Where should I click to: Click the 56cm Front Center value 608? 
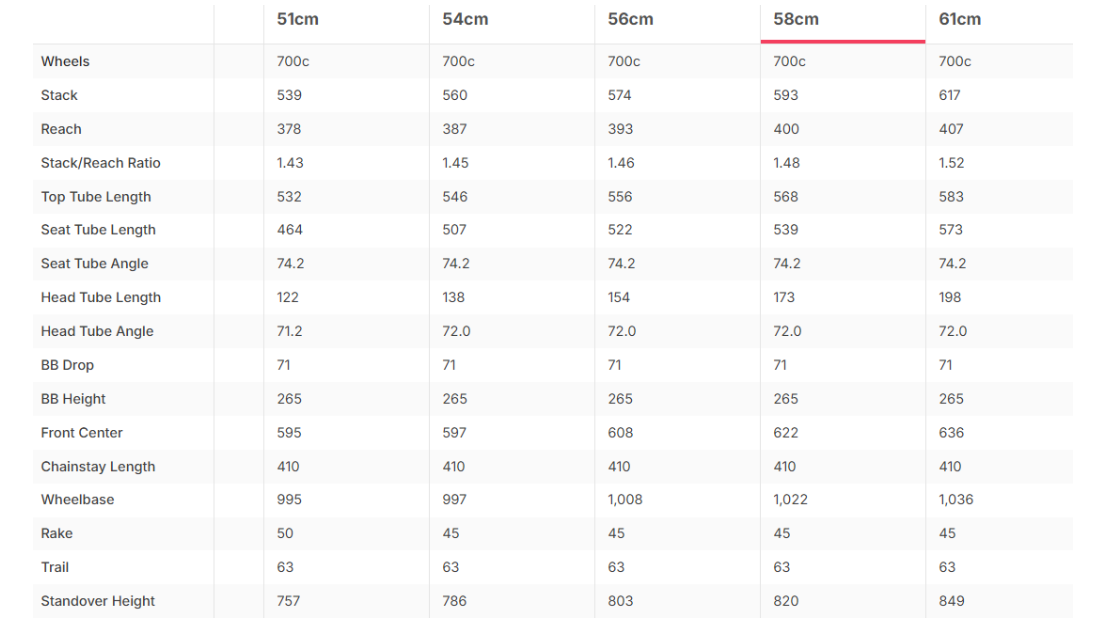(620, 433)
